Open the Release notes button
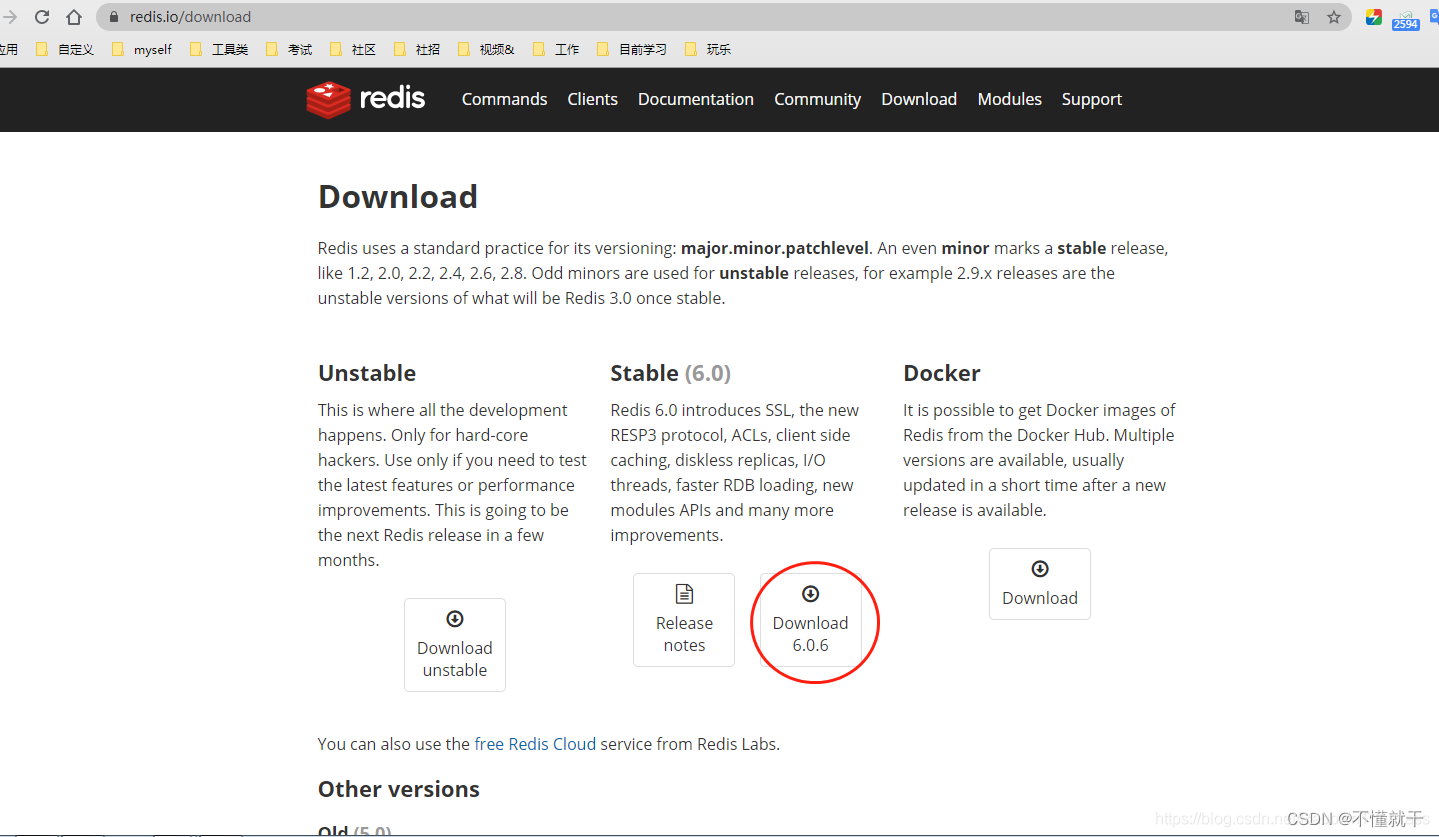This screenshot has width=1439, height=837. 684,620
